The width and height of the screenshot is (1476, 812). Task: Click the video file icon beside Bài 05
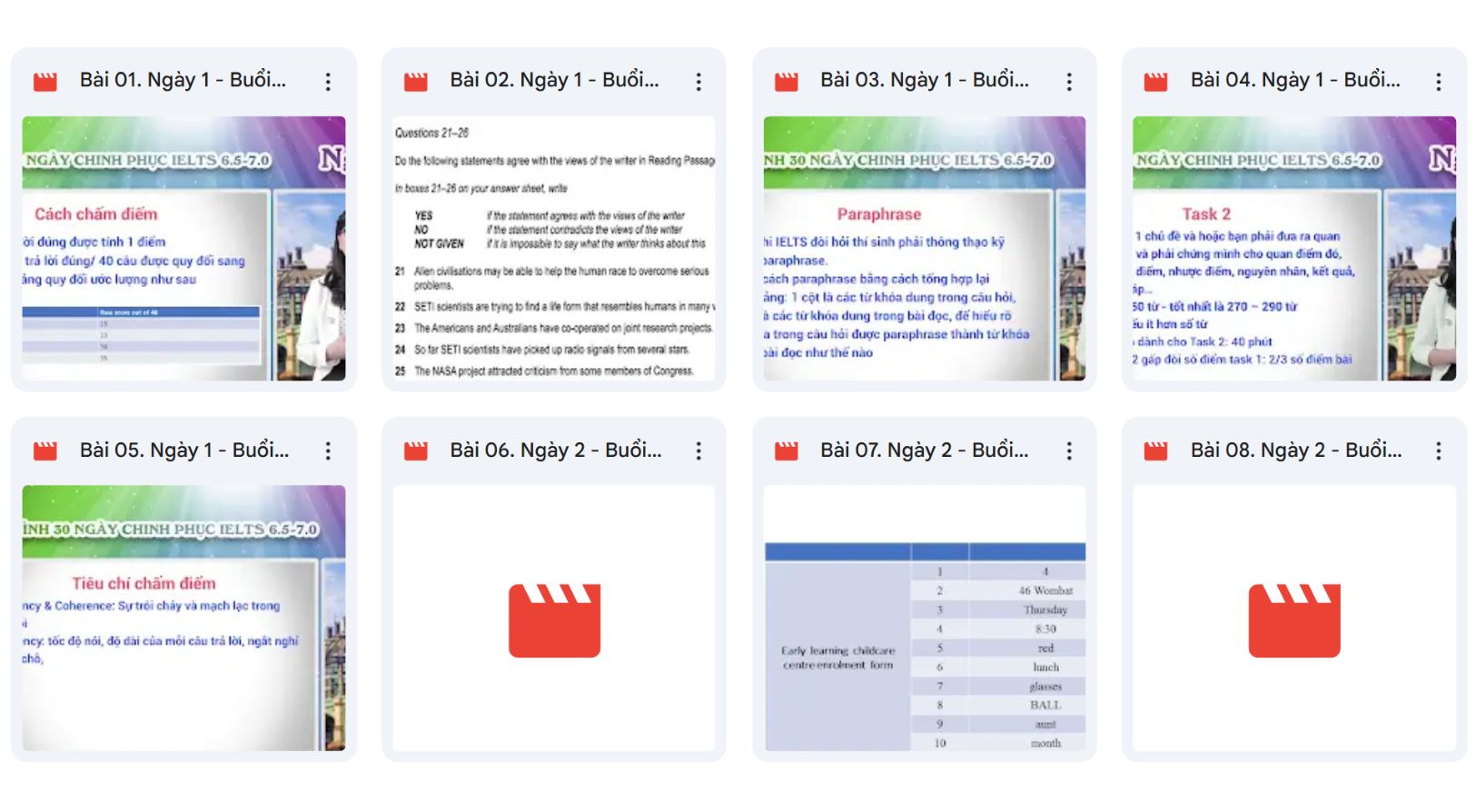(x=45, y=451)
